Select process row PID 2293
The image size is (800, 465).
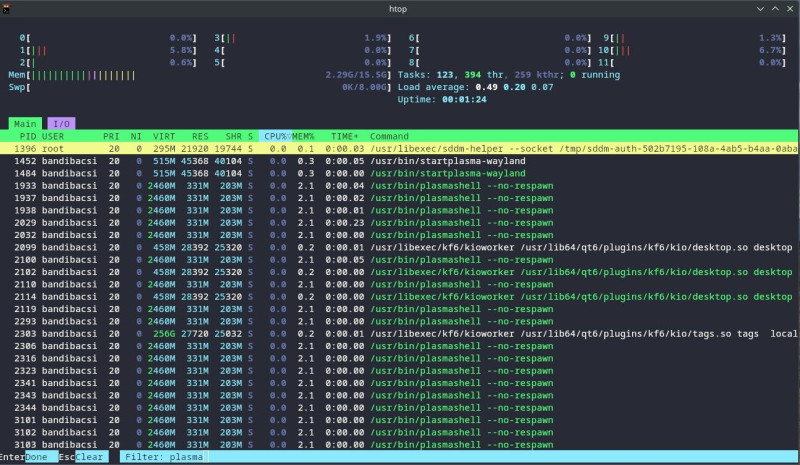(x=400, y=321)
